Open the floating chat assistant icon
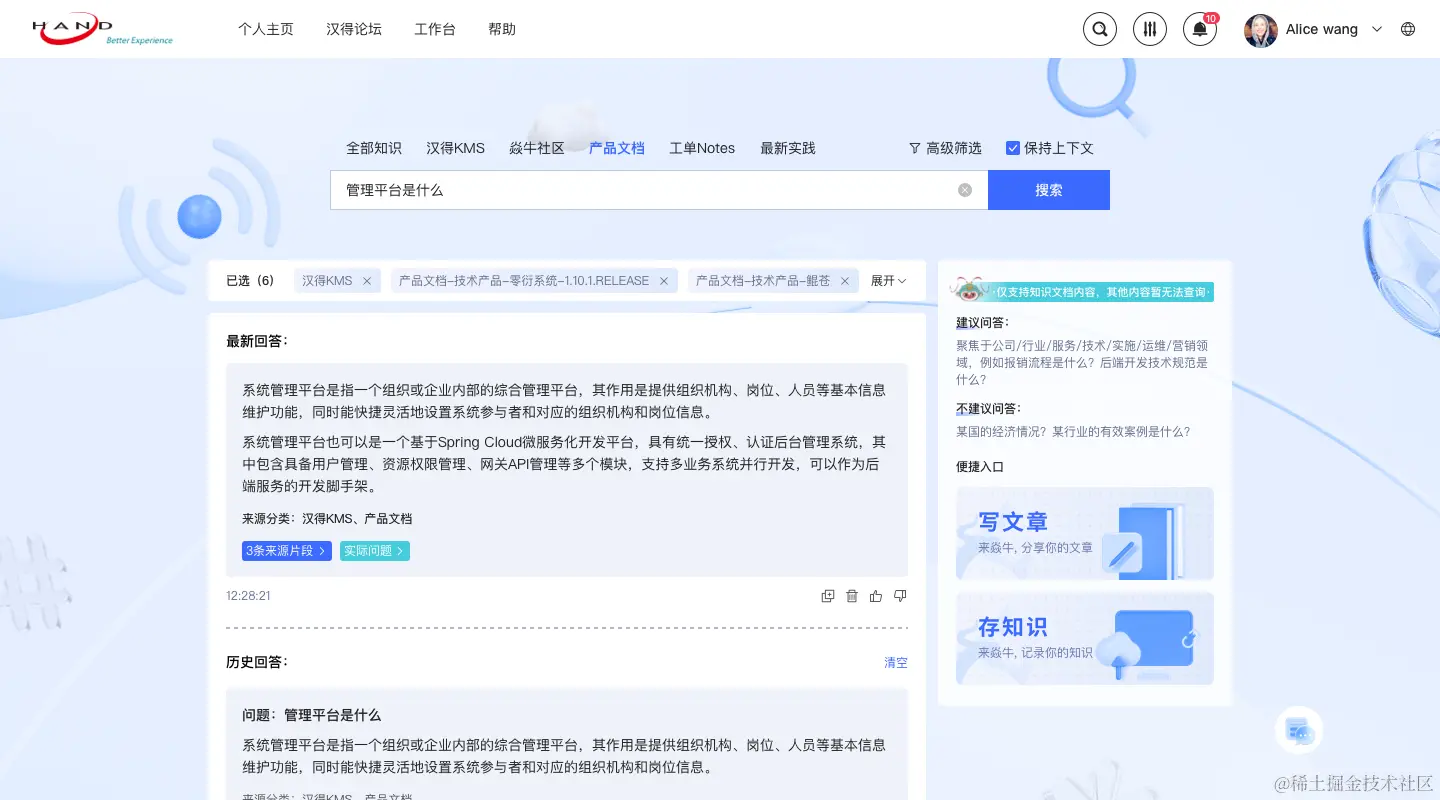 (x=1299, y=731)
